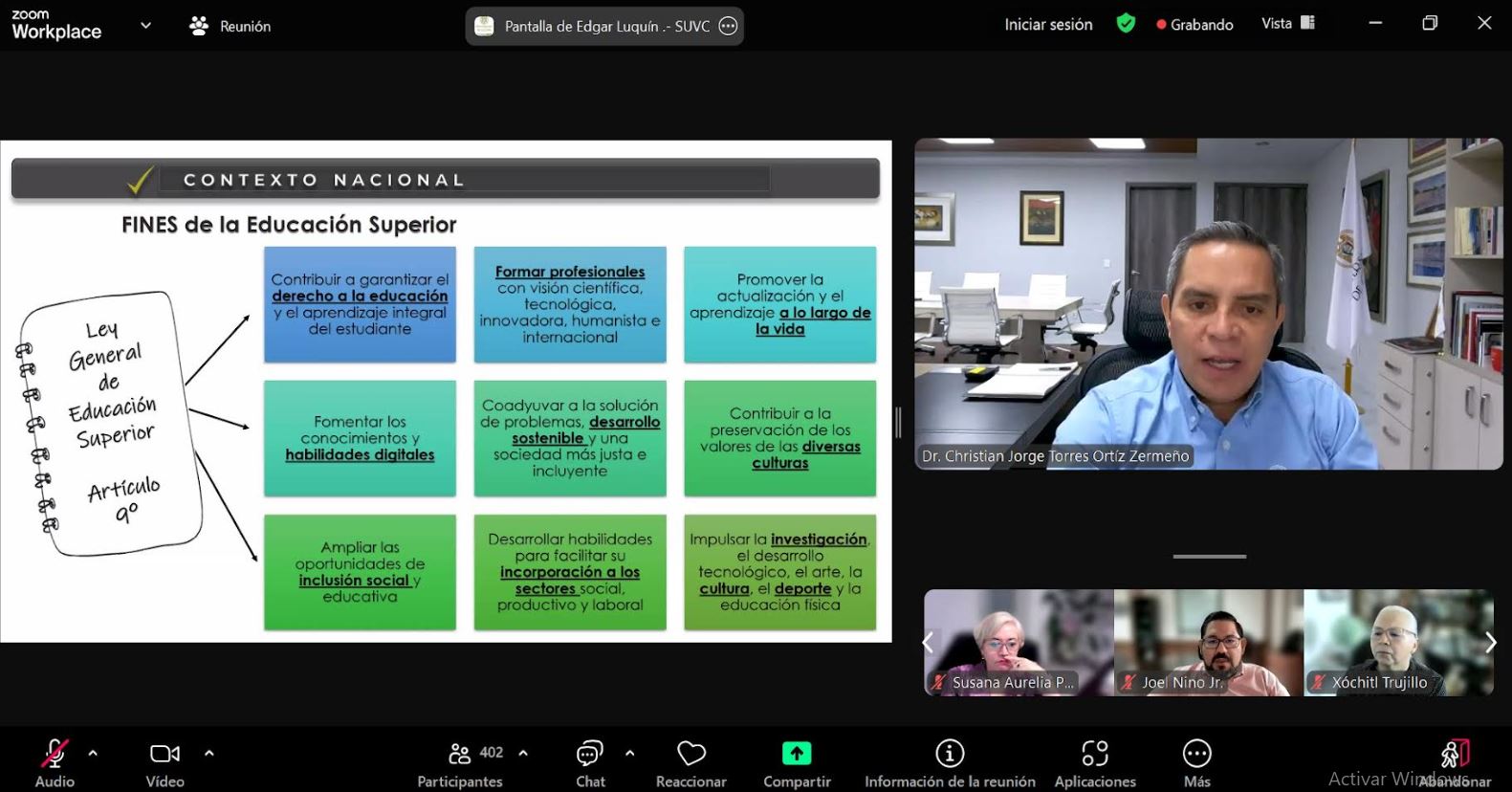Click the green Compartir screen button
The image size is (1512, 792).
pos(796,755)
